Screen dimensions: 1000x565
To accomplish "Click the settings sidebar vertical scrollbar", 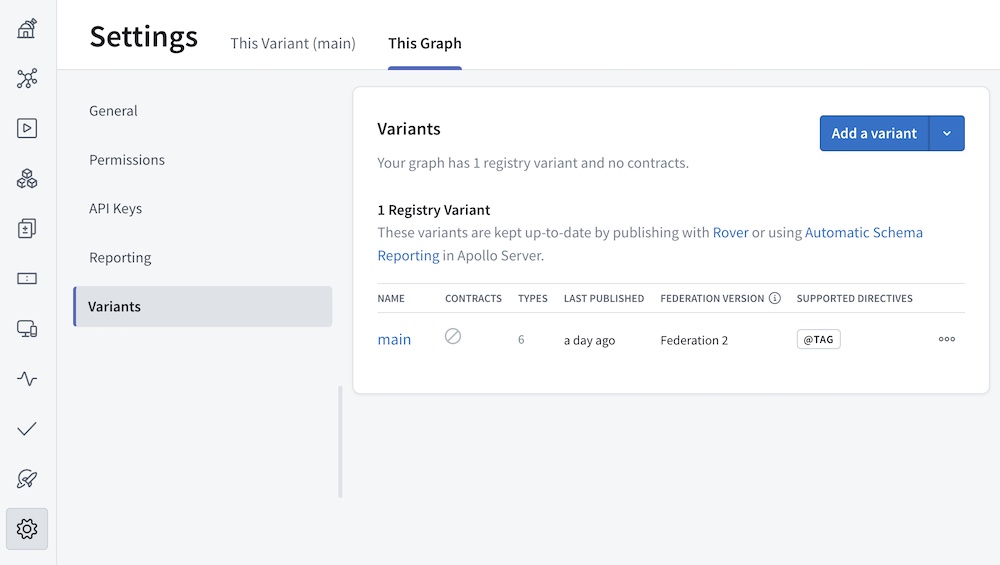I will click(340, 441).
